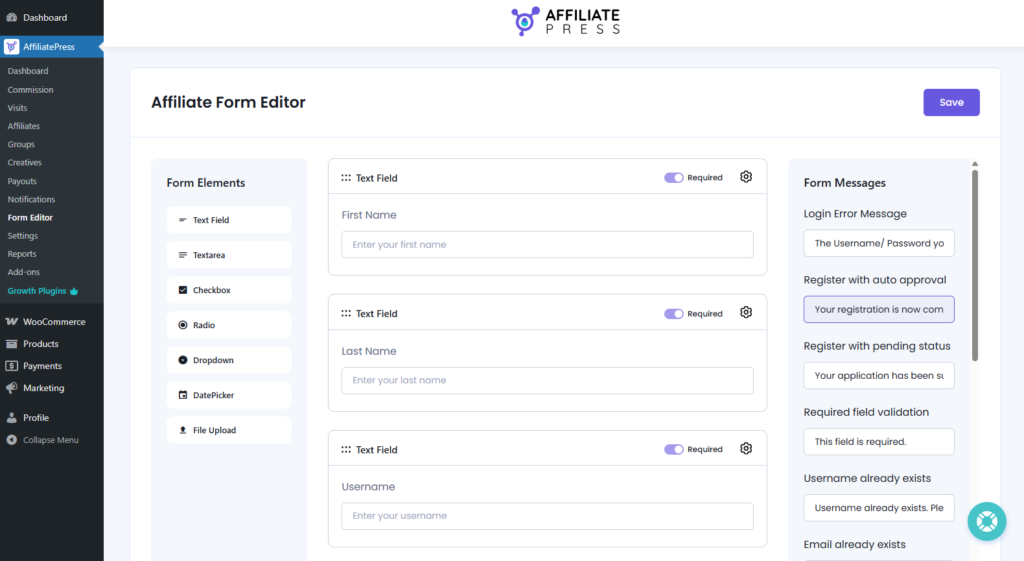Click the Profile user icon

(12, 417)
